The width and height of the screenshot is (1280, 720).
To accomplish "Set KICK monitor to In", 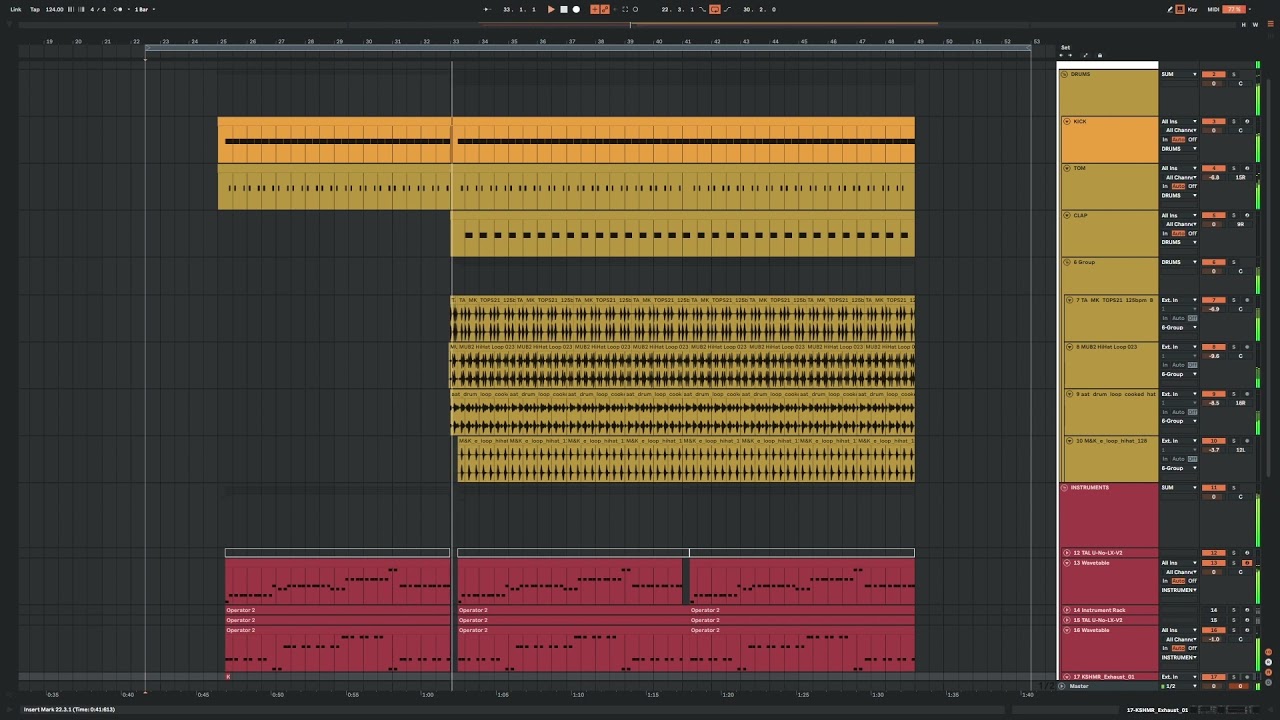I will pyautogui.click(x=1165, y=139).
